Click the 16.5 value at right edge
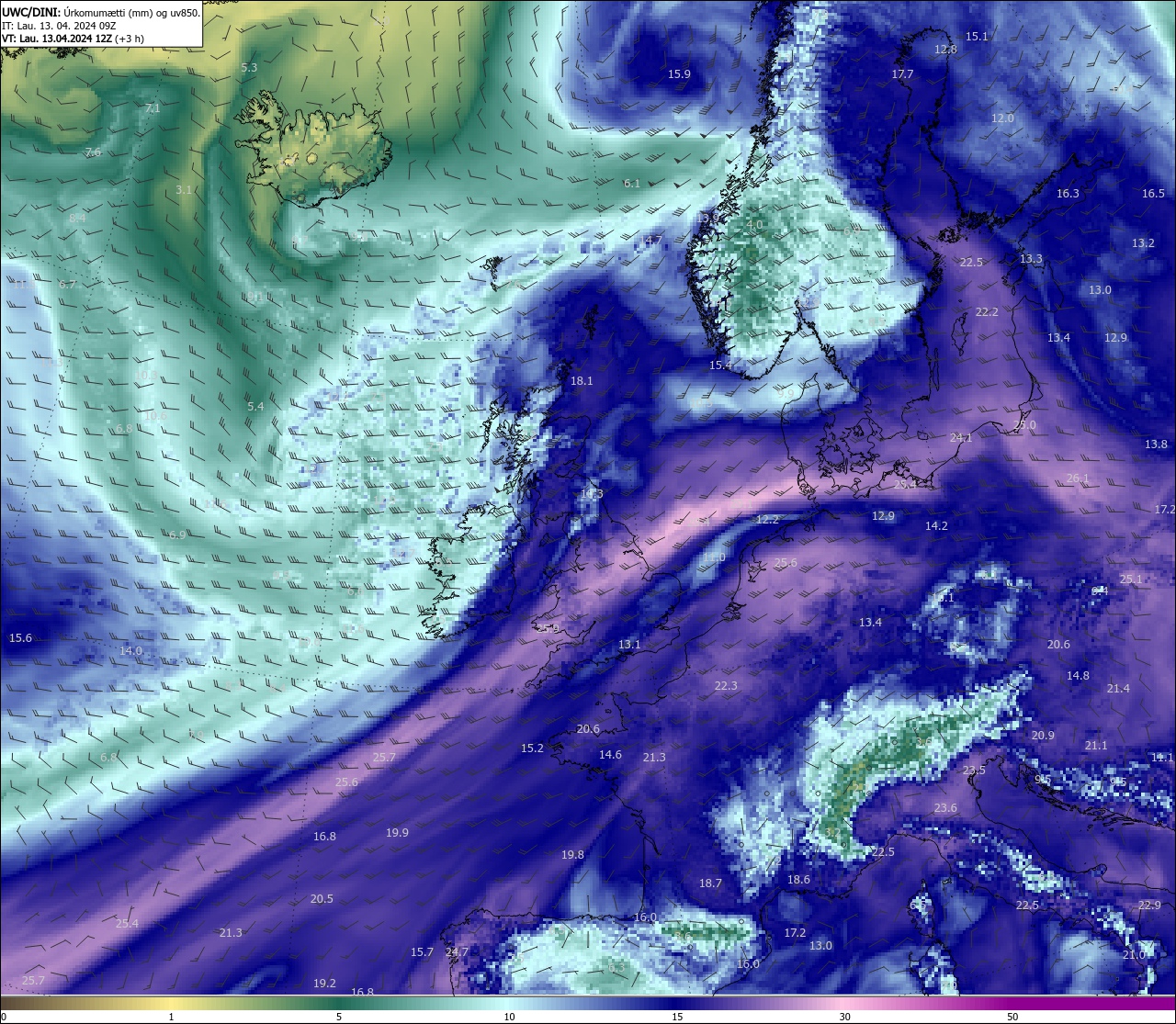Viewport: 1176px width, 1024px height. point(1153,194)
